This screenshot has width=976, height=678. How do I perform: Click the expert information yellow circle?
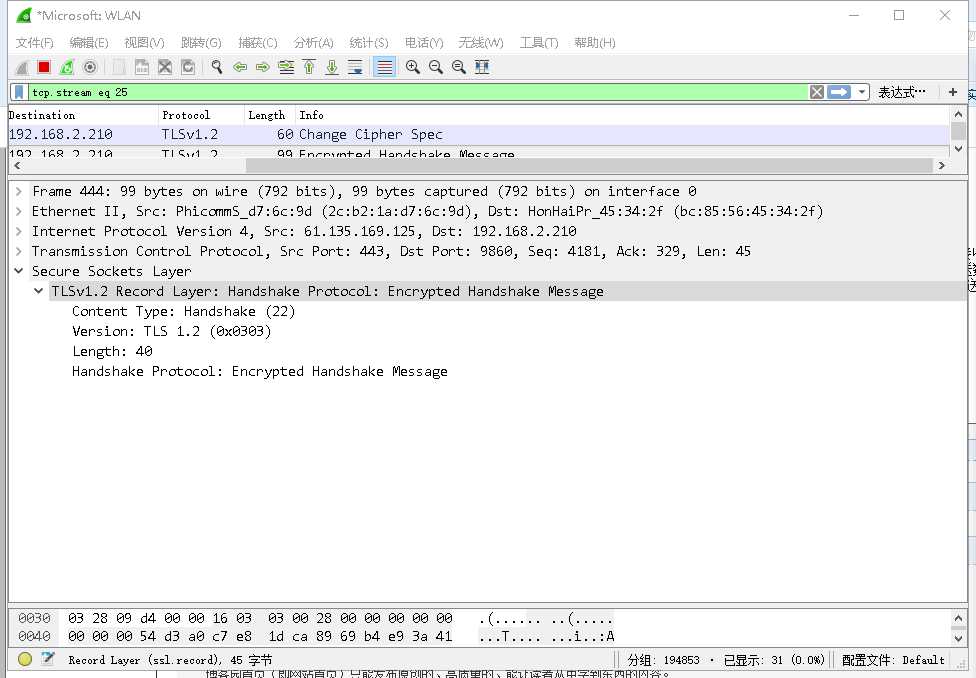[x=25, y=659]
